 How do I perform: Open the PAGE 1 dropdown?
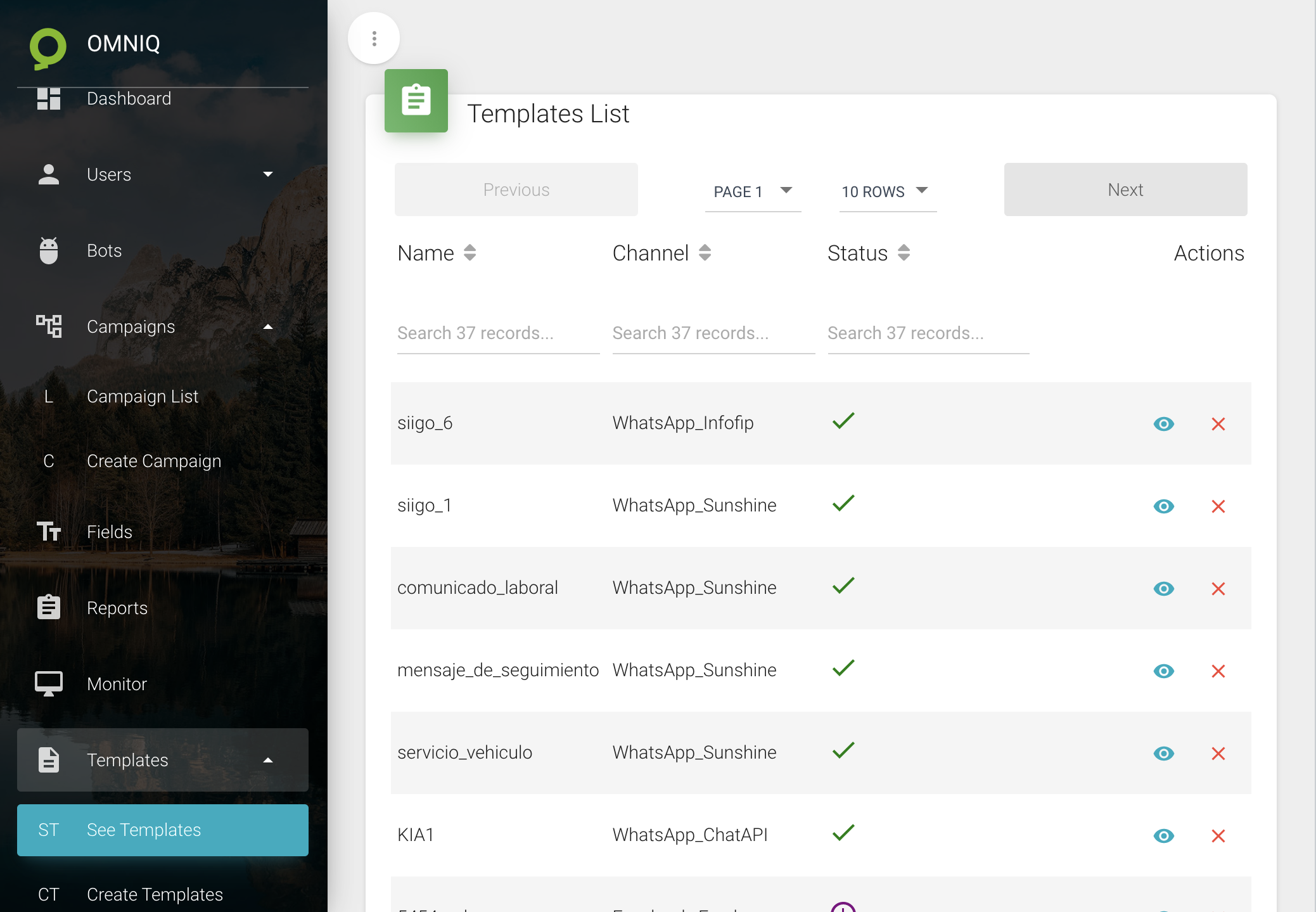(753, 191)
